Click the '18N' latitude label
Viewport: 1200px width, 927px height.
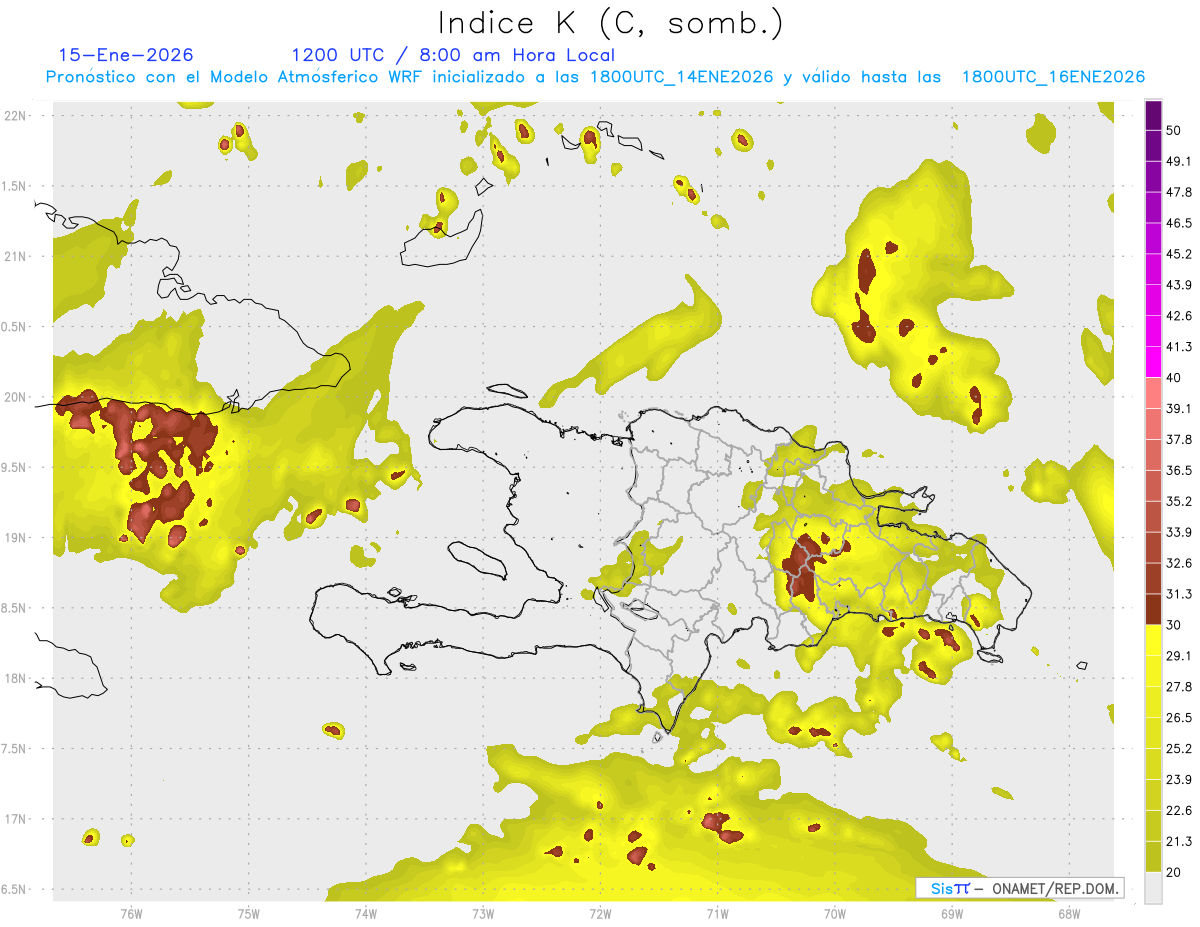pyautogui.click(x=16, y=678)
